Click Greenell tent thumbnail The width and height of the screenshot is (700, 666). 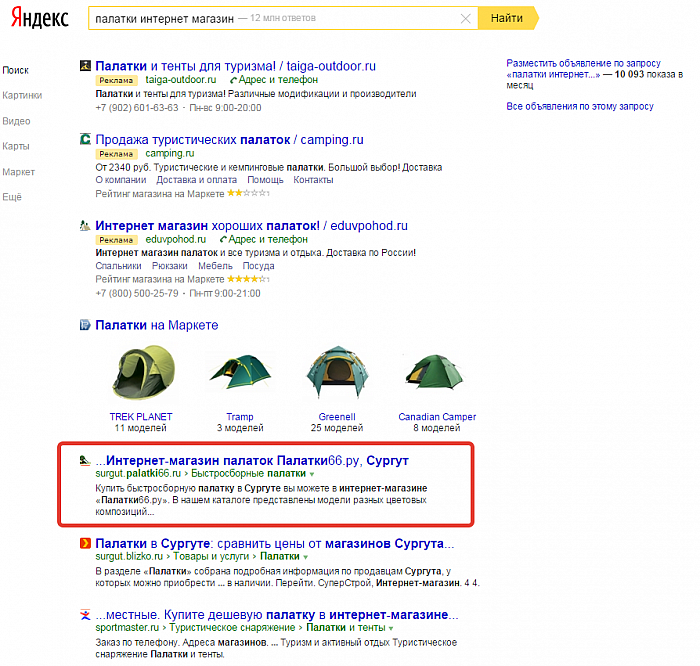[338, 372]
